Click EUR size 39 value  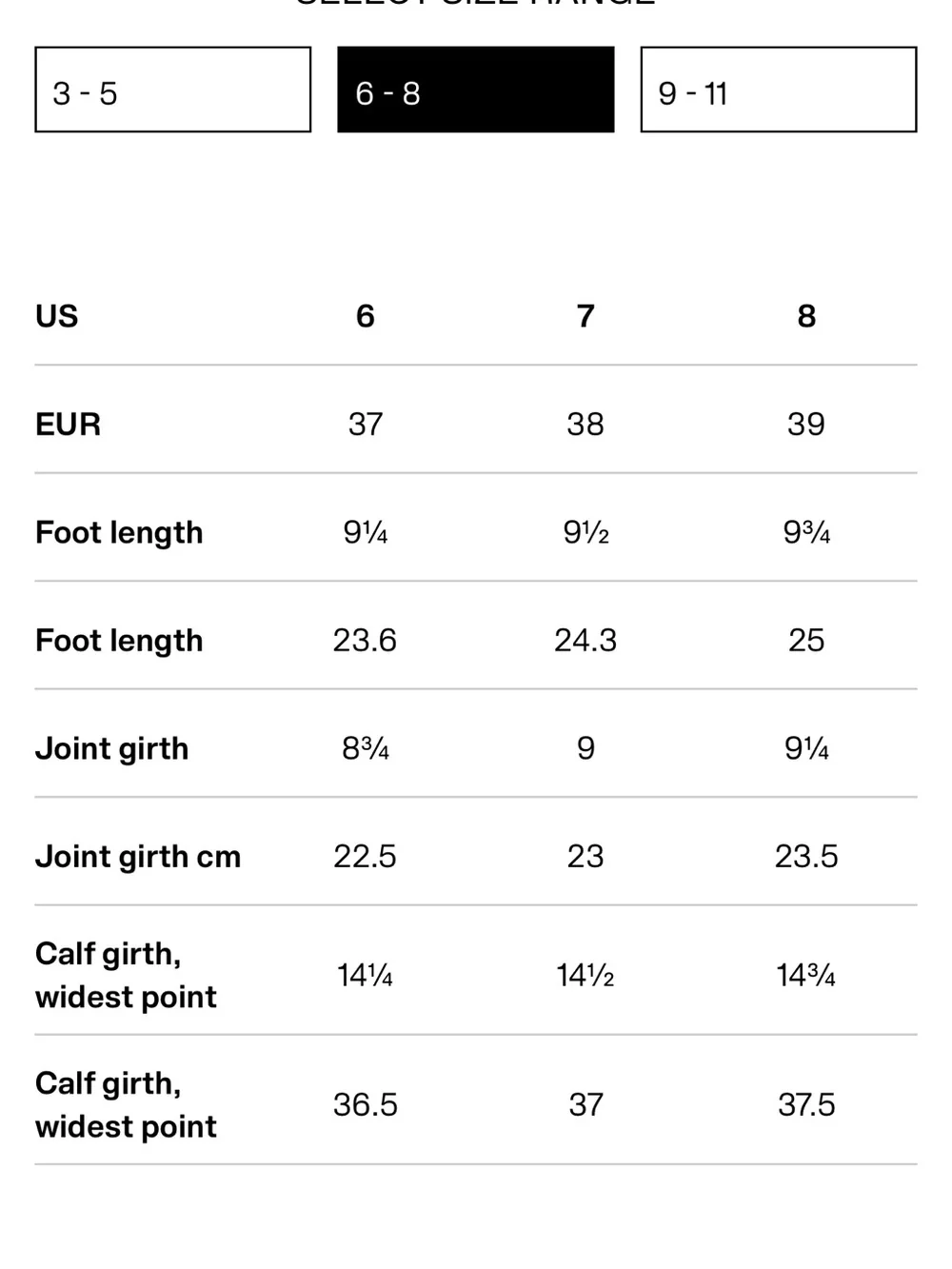pos(806,424)
